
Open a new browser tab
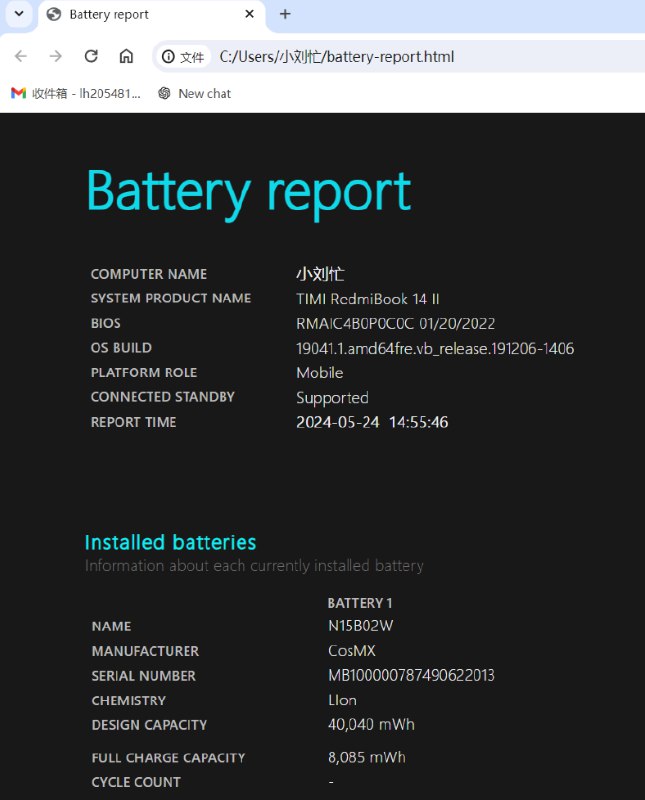(x=285, y=14)
